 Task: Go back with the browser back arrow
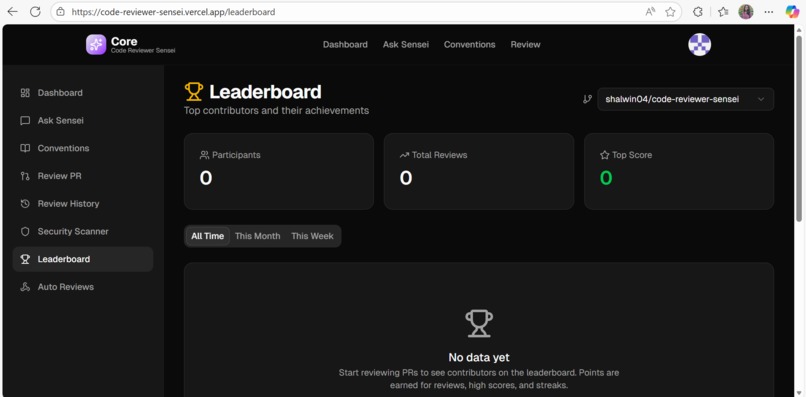pos(12,12)
